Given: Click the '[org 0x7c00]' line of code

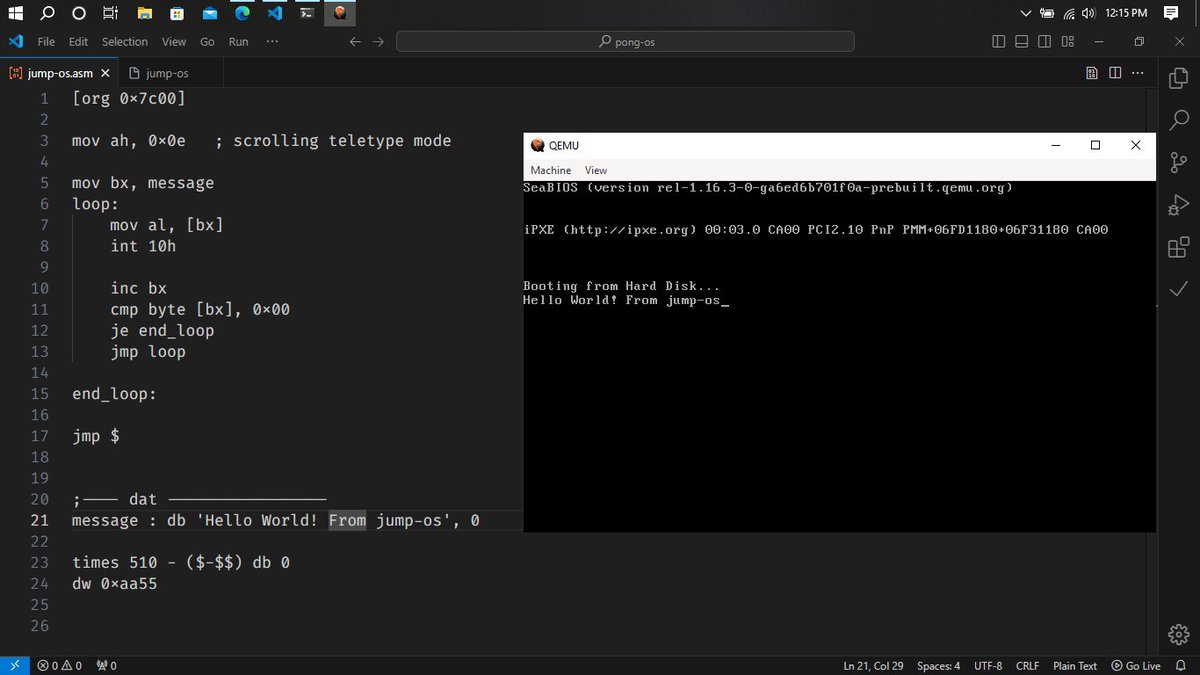Looking at the screenshot, I should pos(129,99).
